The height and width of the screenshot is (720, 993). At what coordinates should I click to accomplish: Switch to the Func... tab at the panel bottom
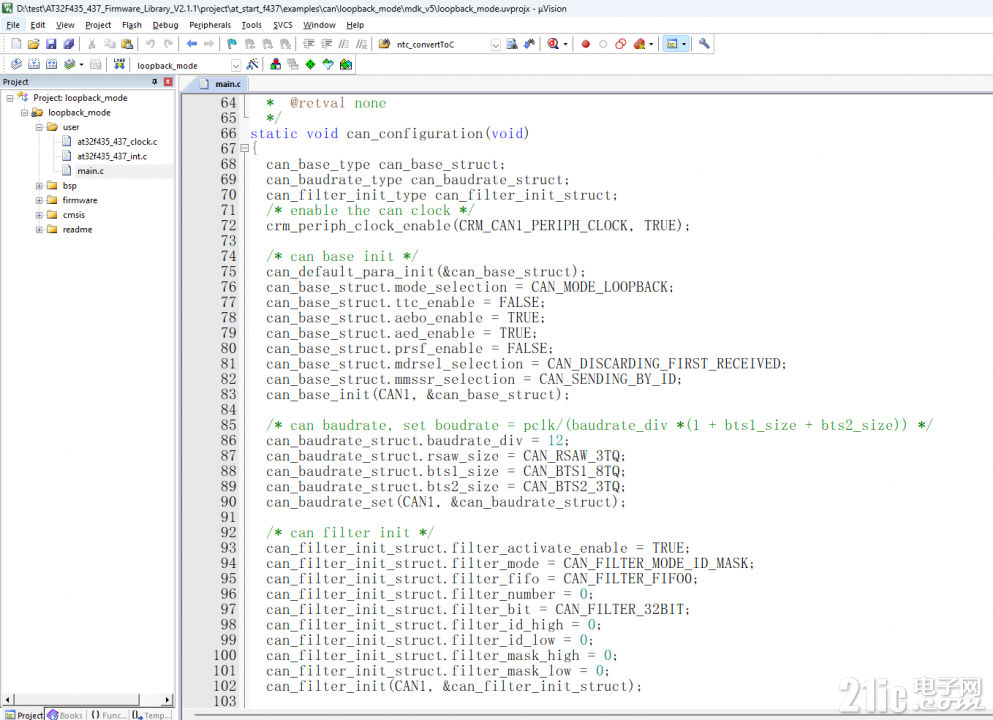108,715
